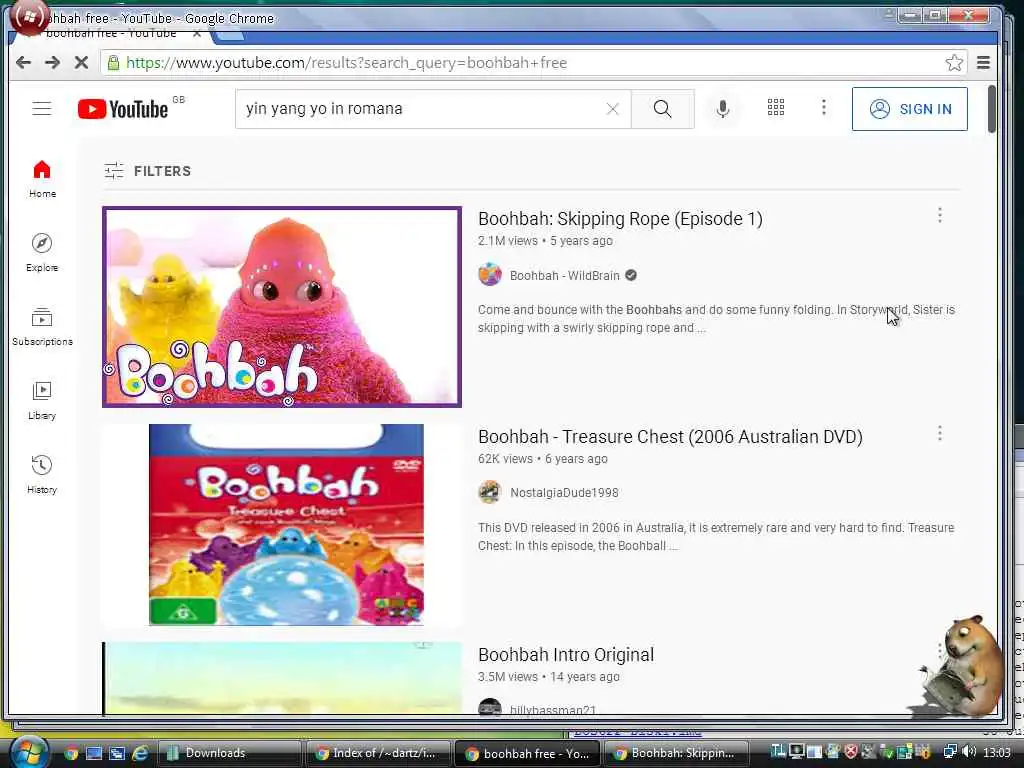Switch to the Boohbah: Skippin... taskbar window
1024x768 pixels.
click(677, 753)
